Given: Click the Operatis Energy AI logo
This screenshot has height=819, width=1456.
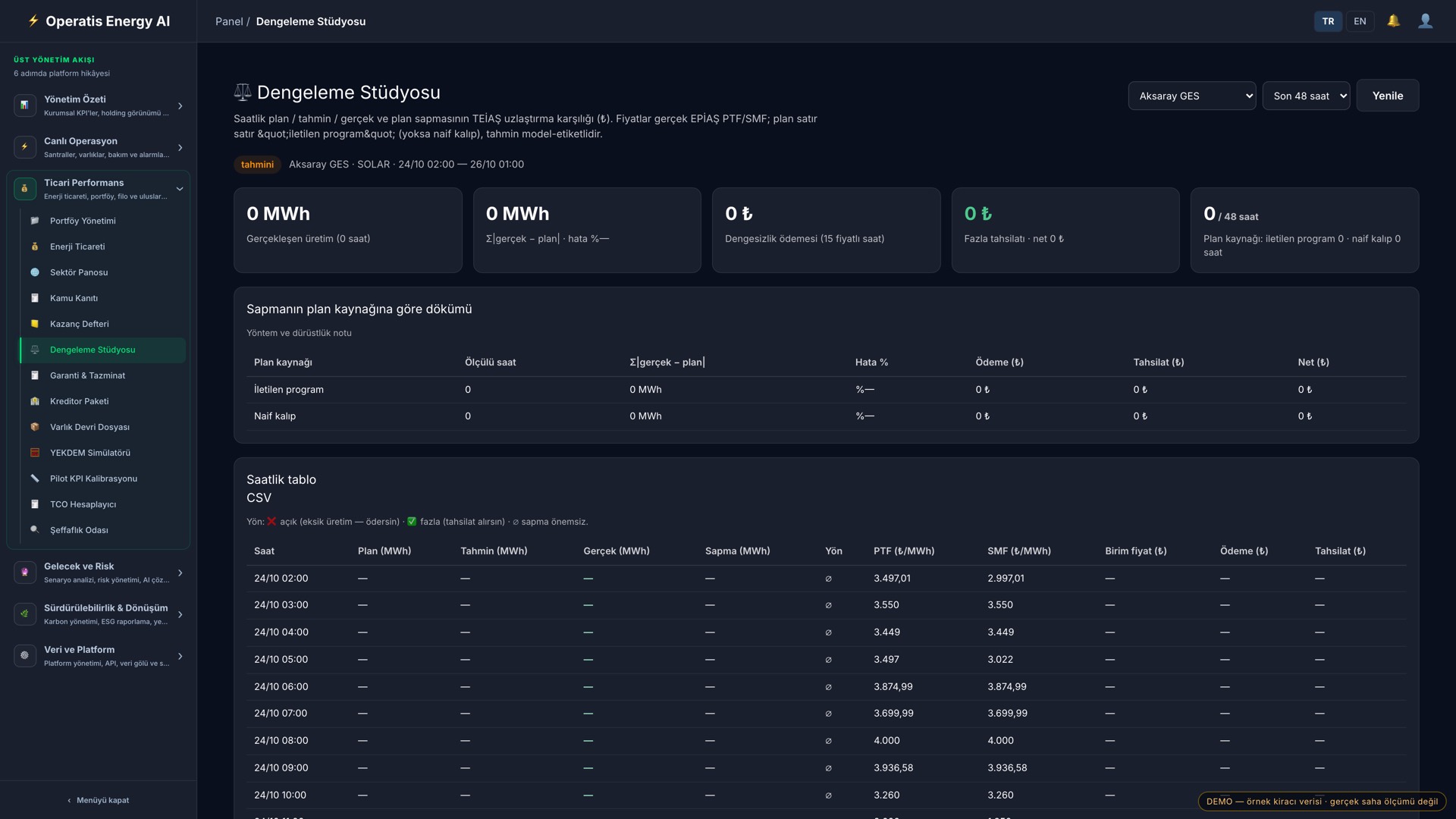Looking at the screenshot, I should [99, 21].
